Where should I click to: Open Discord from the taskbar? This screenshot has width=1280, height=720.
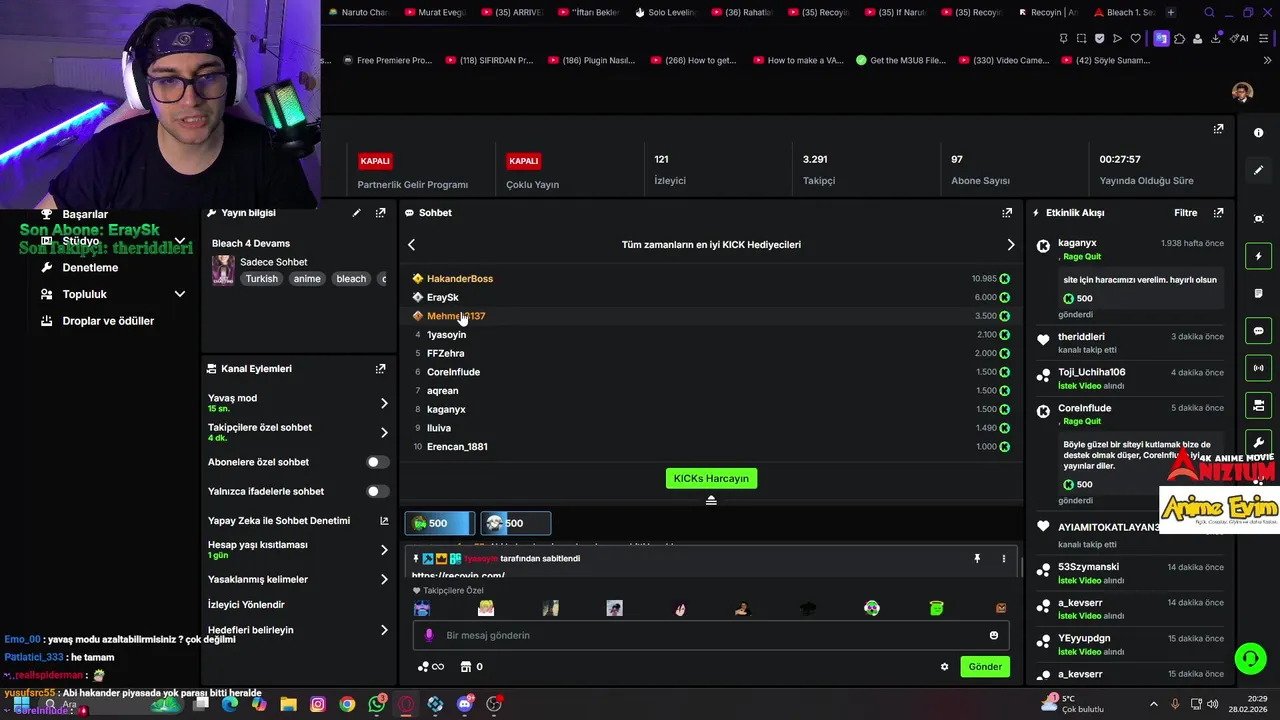pyautogui.click(x=464, y=704)
